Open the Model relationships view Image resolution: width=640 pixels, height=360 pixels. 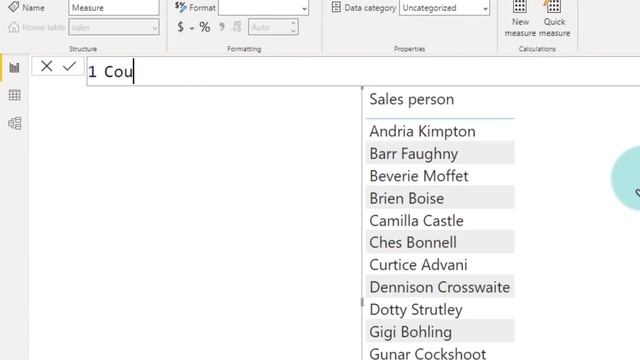click(x=14, y=123)
